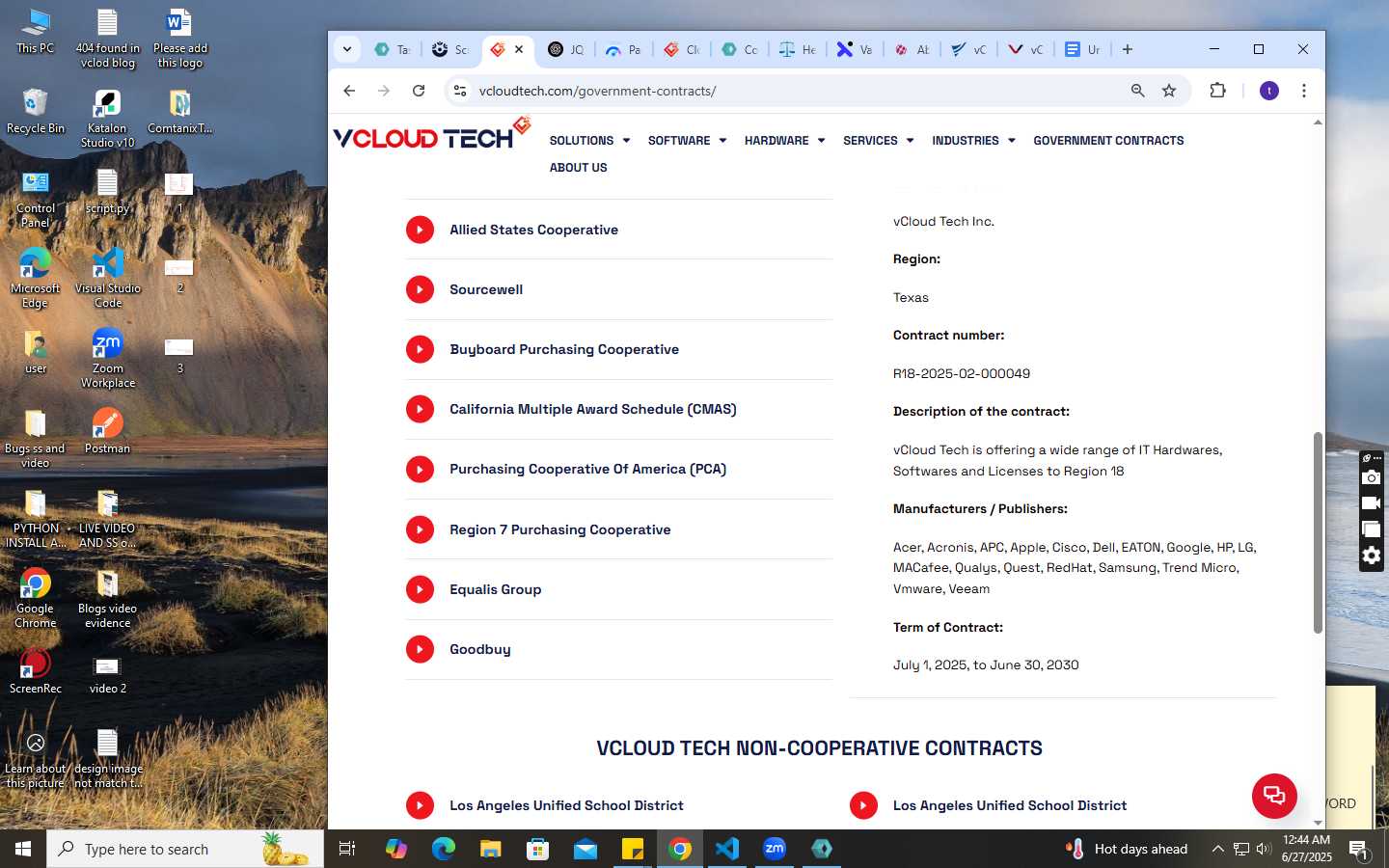Click the taskbar search box
This screenshot has height=868, width=1389.
[x=185, y=849]
